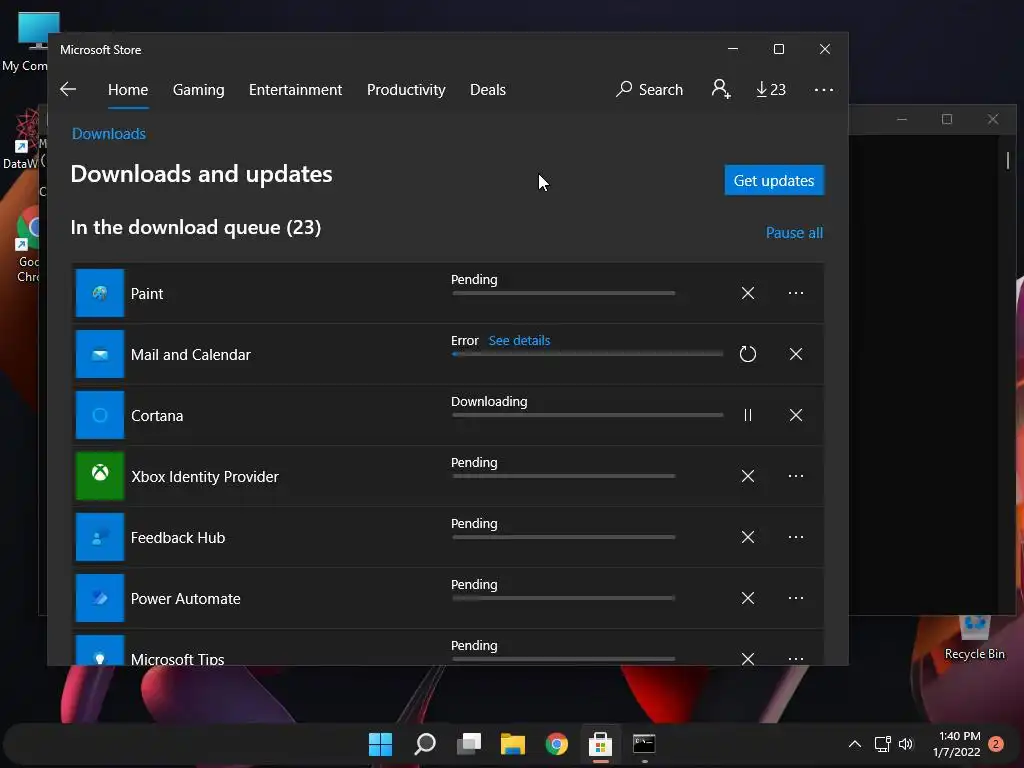The image size is (1024, 768).
Task: Cancel the Xbox Identity Provider download
Action: tap(748, 476)
